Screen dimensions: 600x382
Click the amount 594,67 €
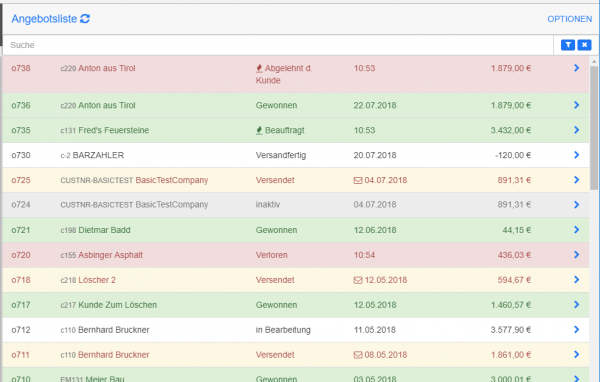point(514,280)
